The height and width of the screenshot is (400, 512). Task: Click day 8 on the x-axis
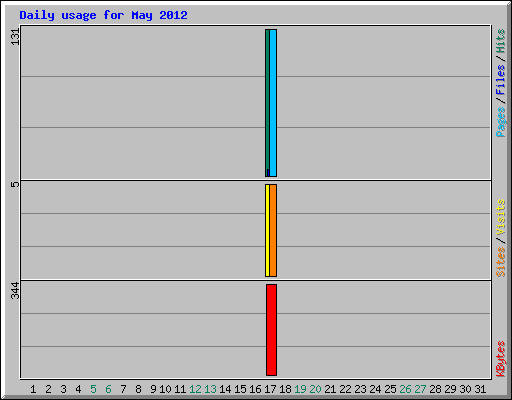coord(138,389)
